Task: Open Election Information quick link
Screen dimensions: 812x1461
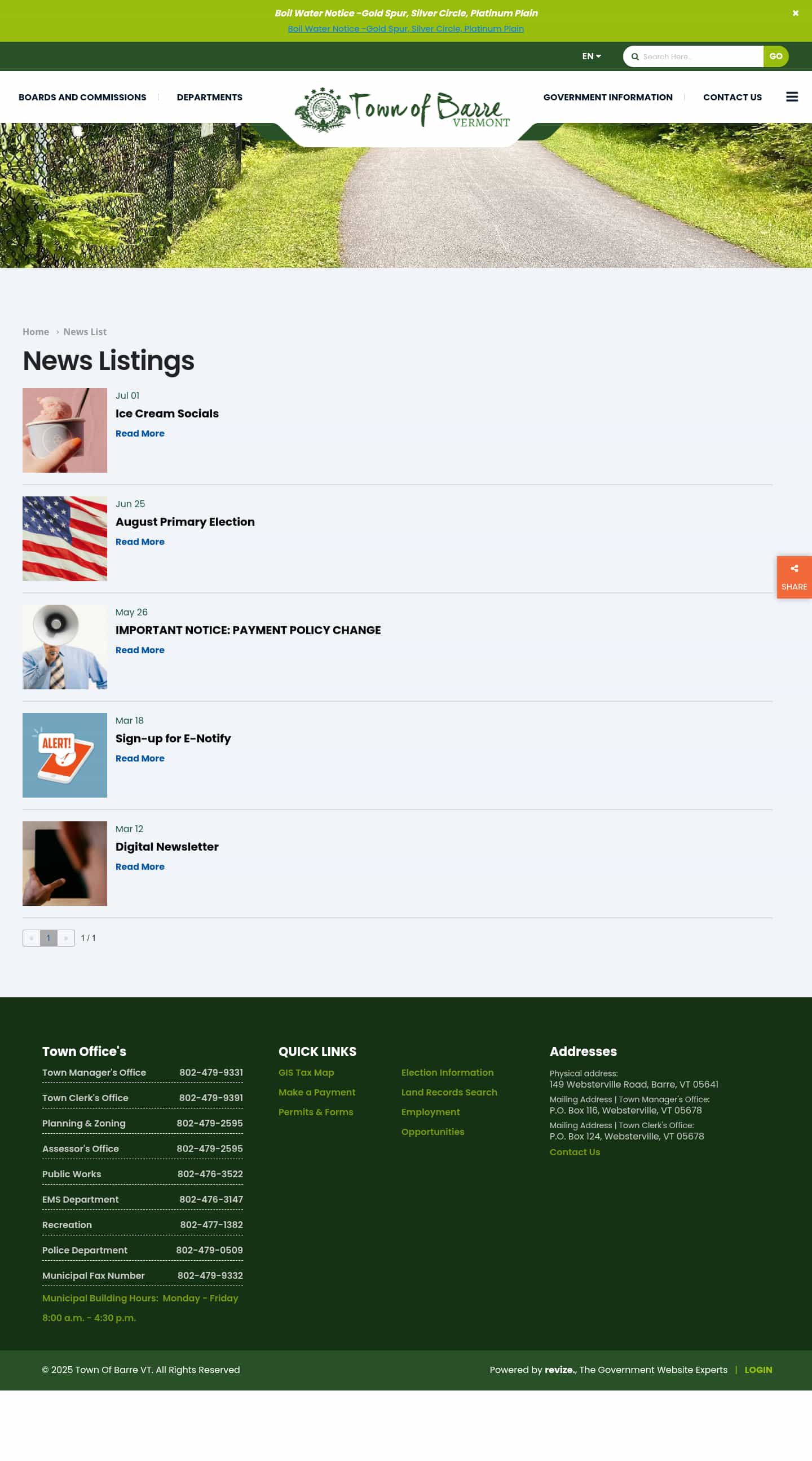Action: (447, 1072)
